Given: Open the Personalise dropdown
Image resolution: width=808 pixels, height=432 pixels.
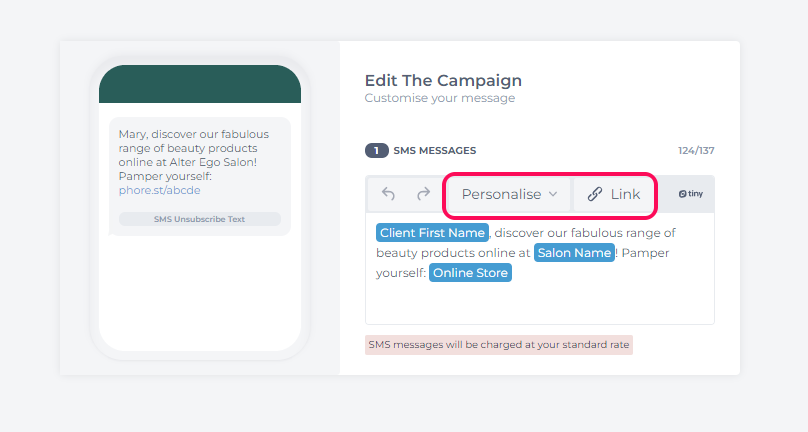Looking at the screenshot, I should 509,194.
